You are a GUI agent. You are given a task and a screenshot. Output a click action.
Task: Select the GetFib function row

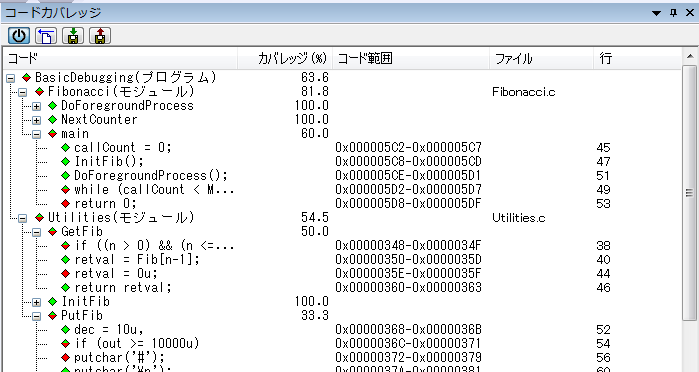(342, 231)
